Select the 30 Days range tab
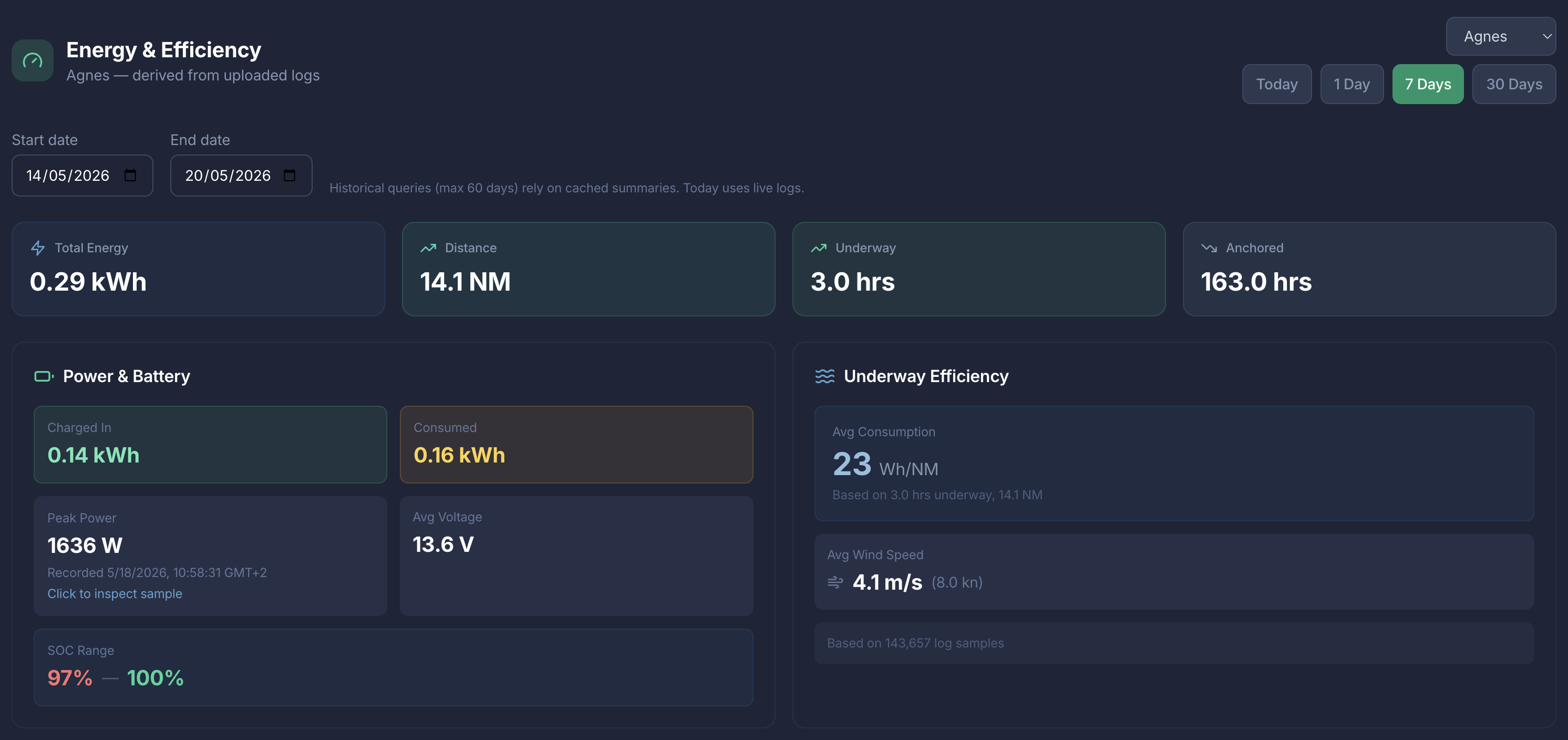Image resolution: width=1568 pixels, height=740 pixels. [1514, 84]
